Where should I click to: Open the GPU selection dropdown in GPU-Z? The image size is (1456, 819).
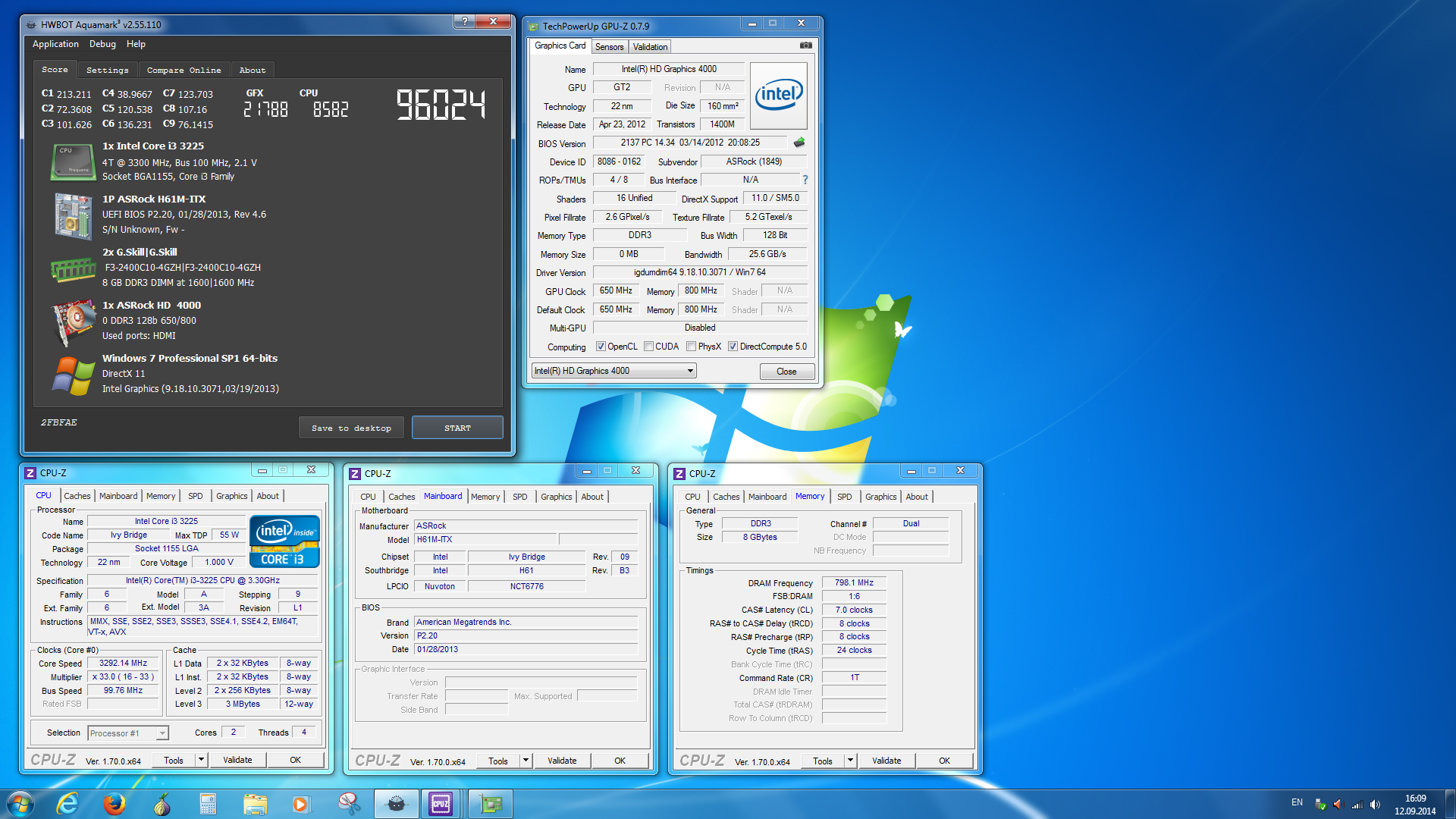point(613,371)
